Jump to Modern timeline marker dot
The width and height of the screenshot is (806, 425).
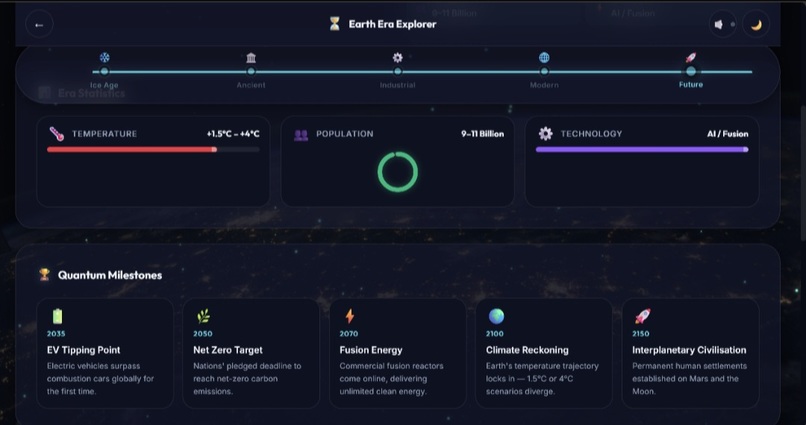coord(544,71)
